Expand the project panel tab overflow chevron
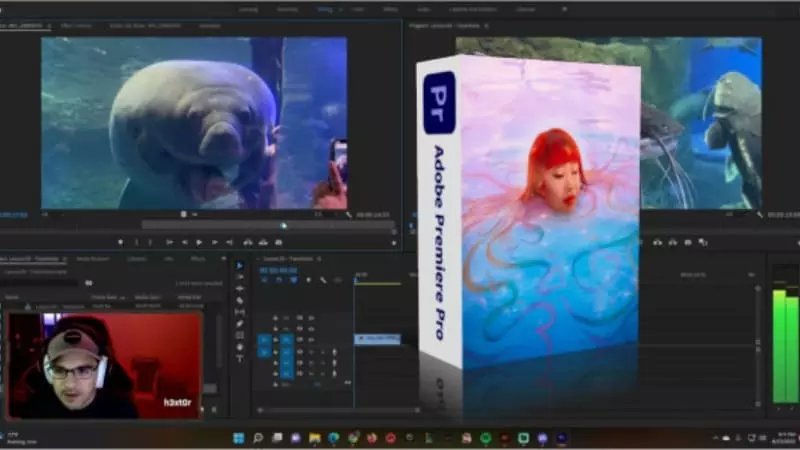Image resolution: width=800 pixels, height=450 pixels. [223, 259]
